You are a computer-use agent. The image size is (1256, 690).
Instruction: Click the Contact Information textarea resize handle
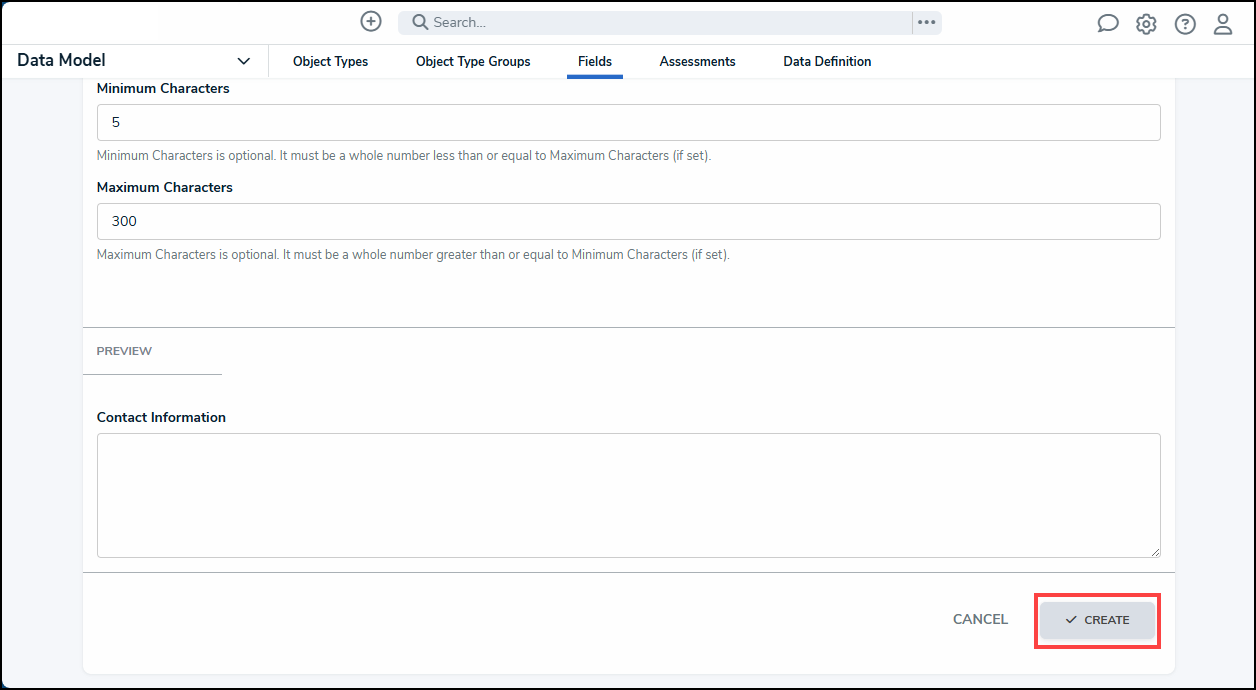1155,551
